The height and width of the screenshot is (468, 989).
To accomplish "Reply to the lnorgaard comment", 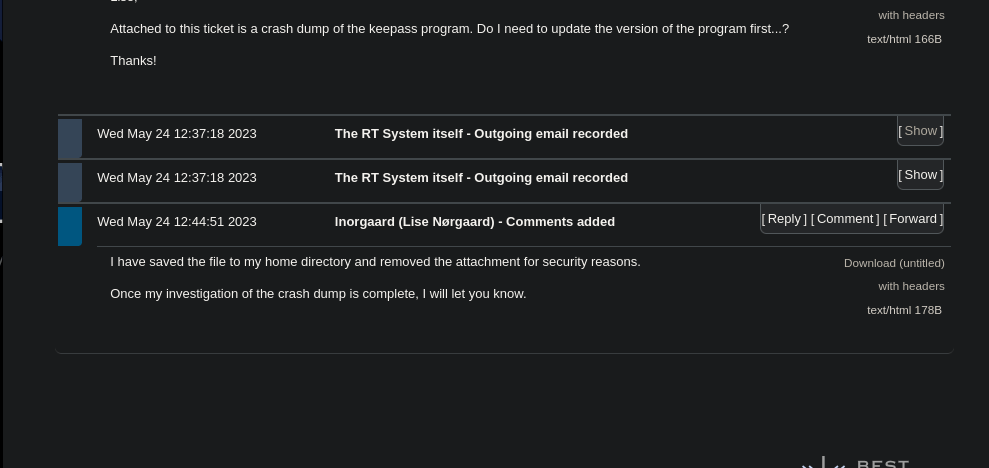I will 784,219.
